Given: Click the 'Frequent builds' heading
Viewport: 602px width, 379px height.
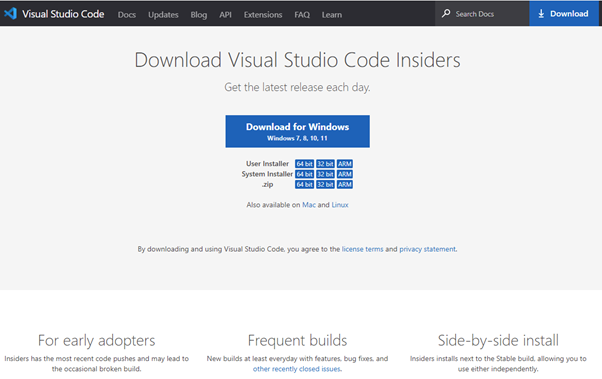Looking at the screenshot, I should coord(298,341).
